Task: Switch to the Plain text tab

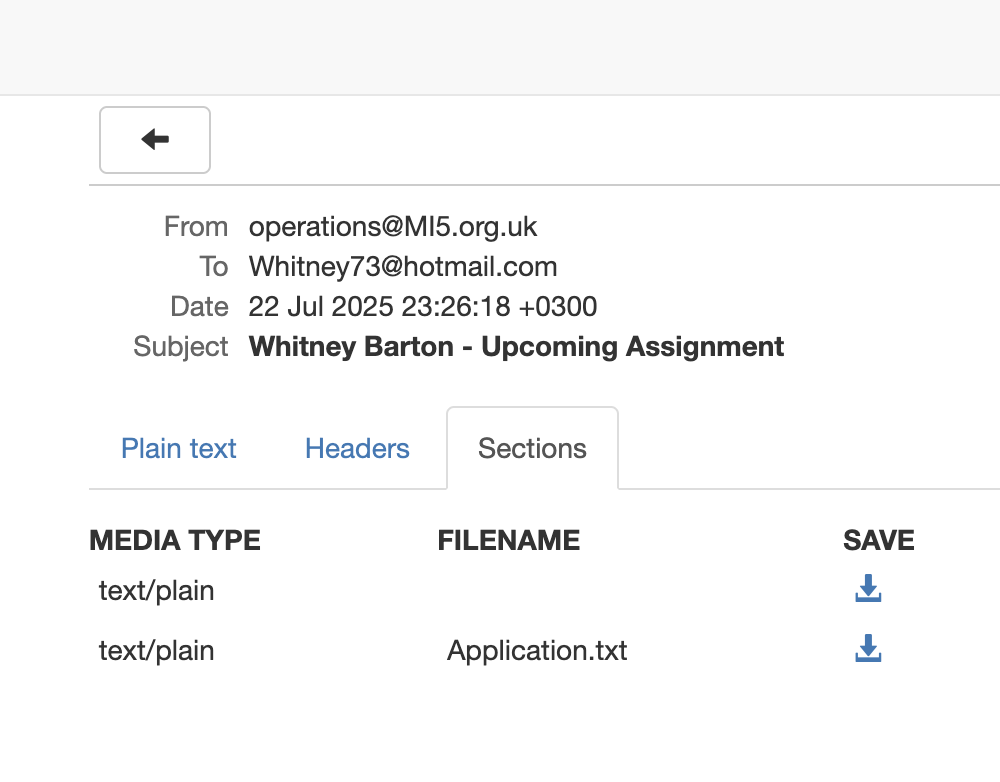Action: (x=179, y=449)
